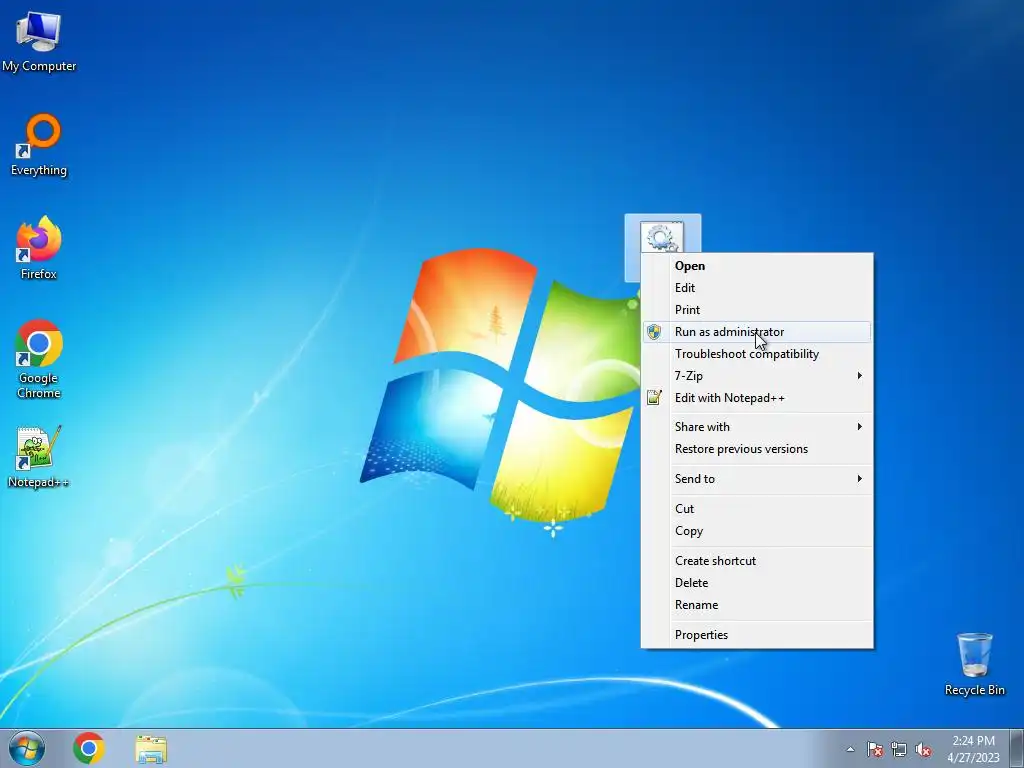Choose Delete from the context menu
This screenshot has width=1024, height=768.
coord(757,583)
